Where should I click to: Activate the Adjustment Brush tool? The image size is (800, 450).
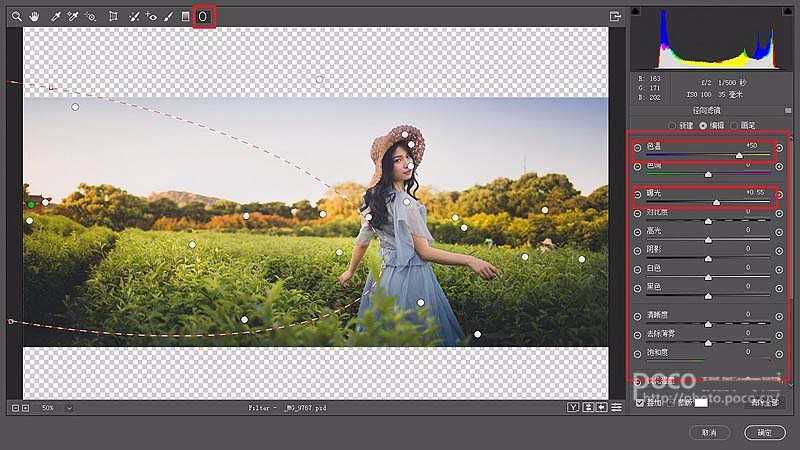tap(168, 17)
